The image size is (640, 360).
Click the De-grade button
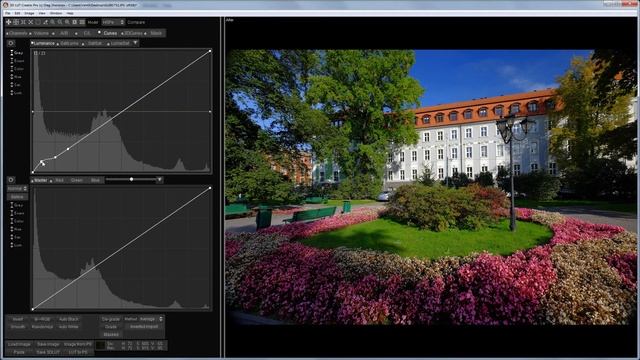click(x=111, y=319)
